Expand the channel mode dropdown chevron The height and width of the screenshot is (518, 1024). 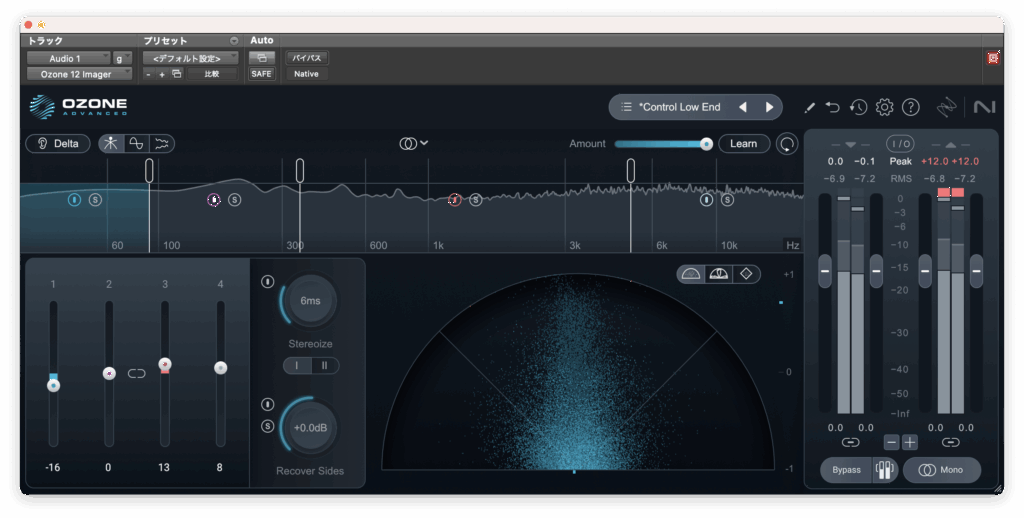point(424,143)
